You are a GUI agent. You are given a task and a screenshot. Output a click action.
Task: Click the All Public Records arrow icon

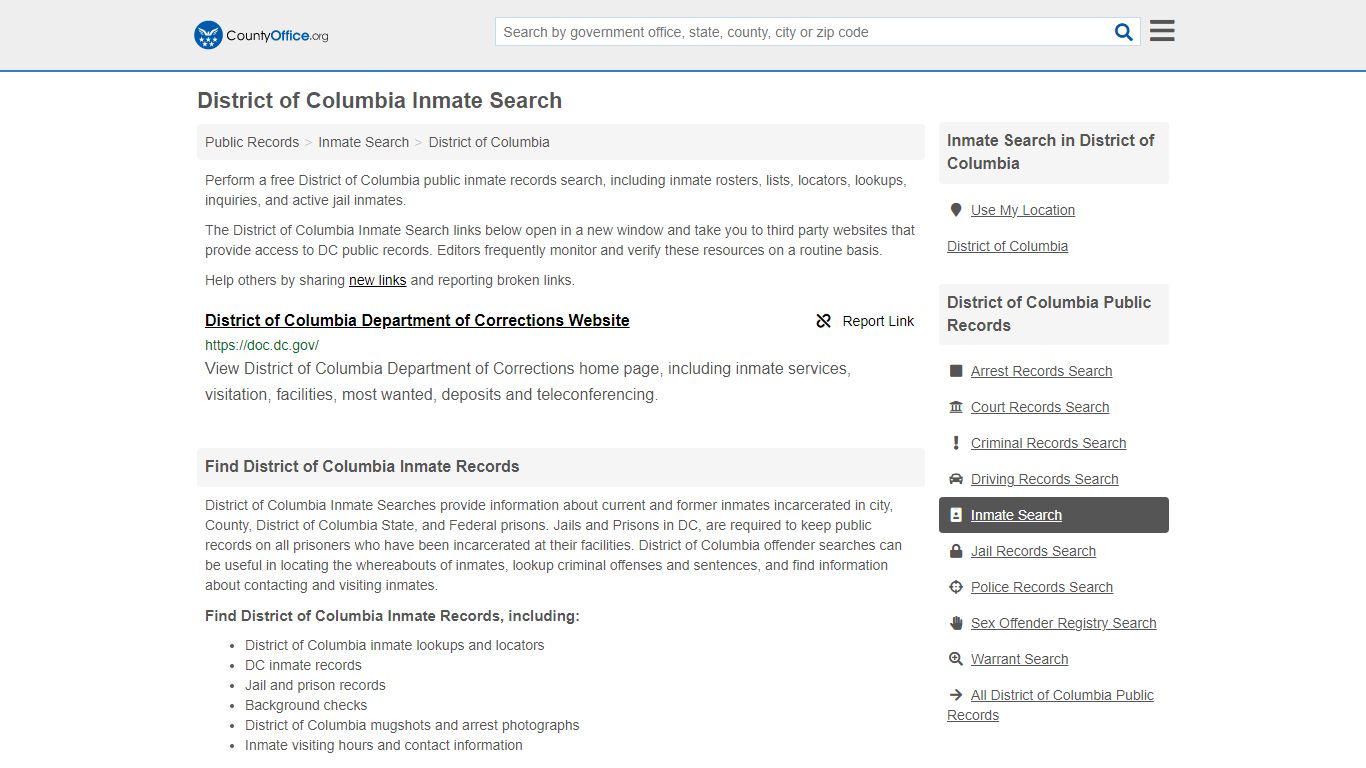tap(956, 695)
